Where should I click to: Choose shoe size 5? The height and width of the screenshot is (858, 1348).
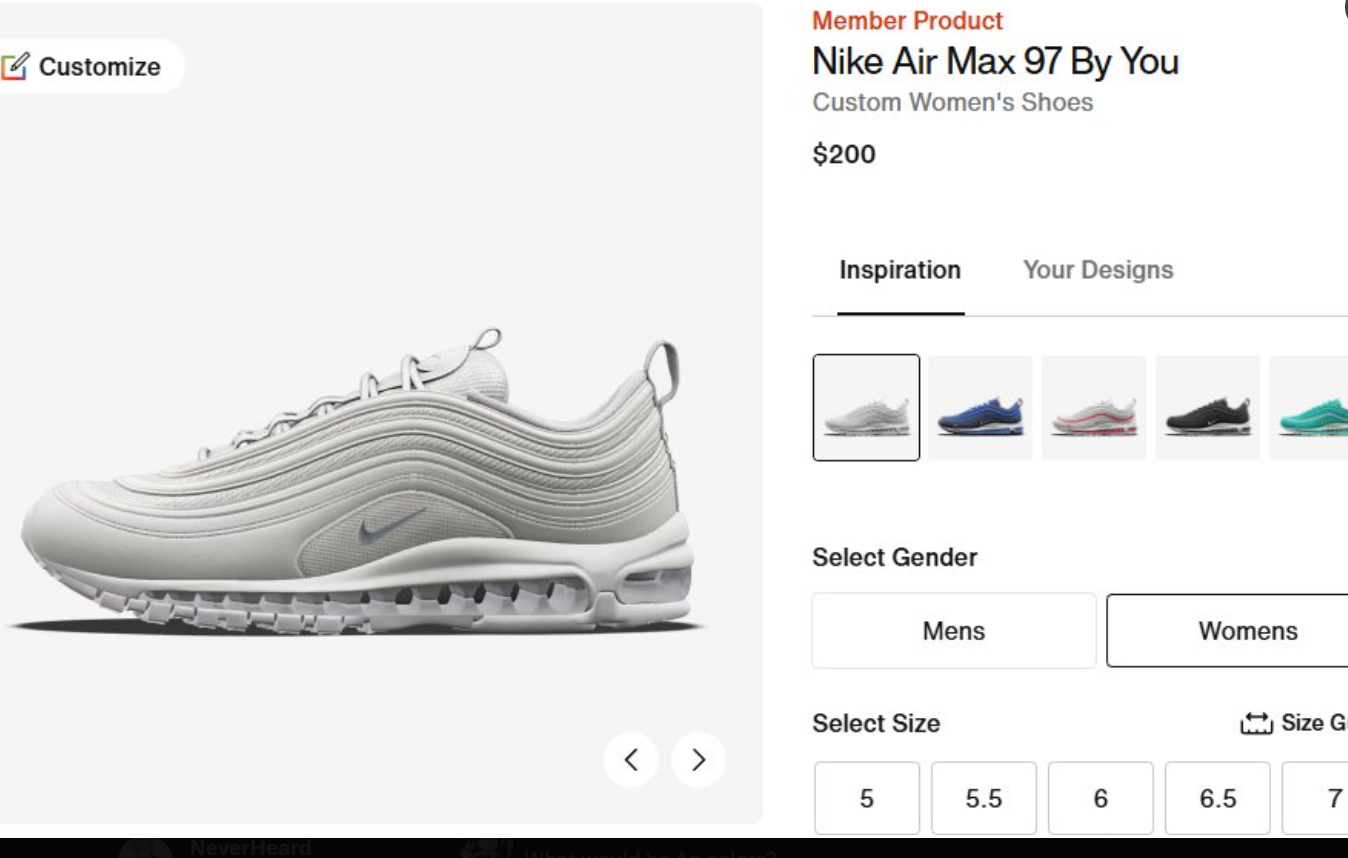coord(866,798)
